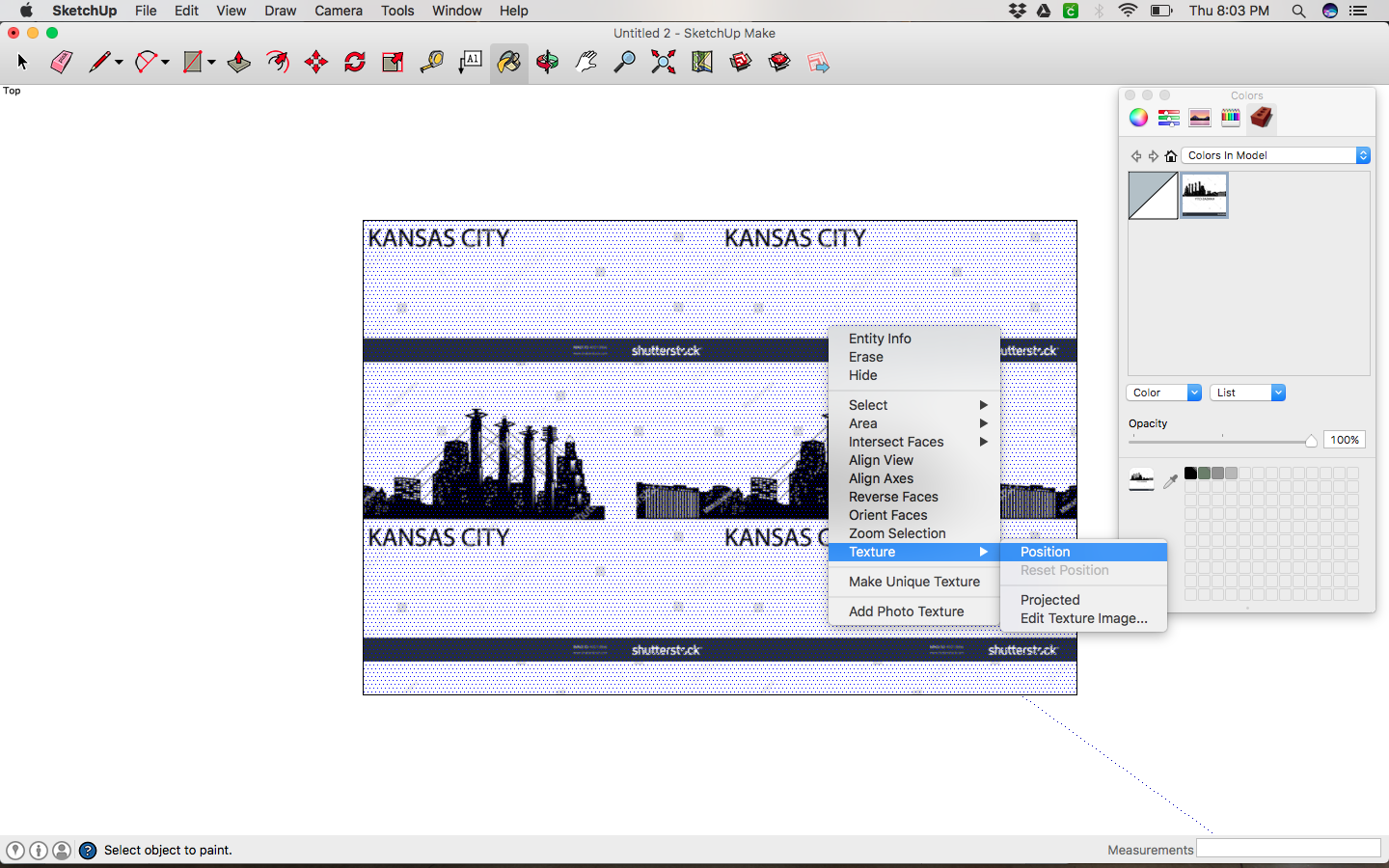Select Reverse Faces in context menu
The width and height of the screenshot is (1389, 868).
pyautogui.click(x=914, y=497)
